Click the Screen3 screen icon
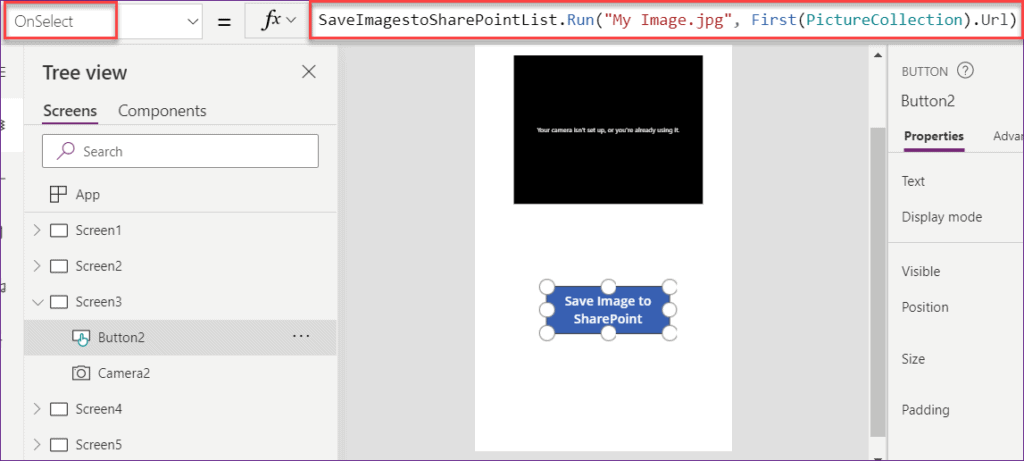The height and width of the screenshot is (461, 1024). tap(59, 302)
